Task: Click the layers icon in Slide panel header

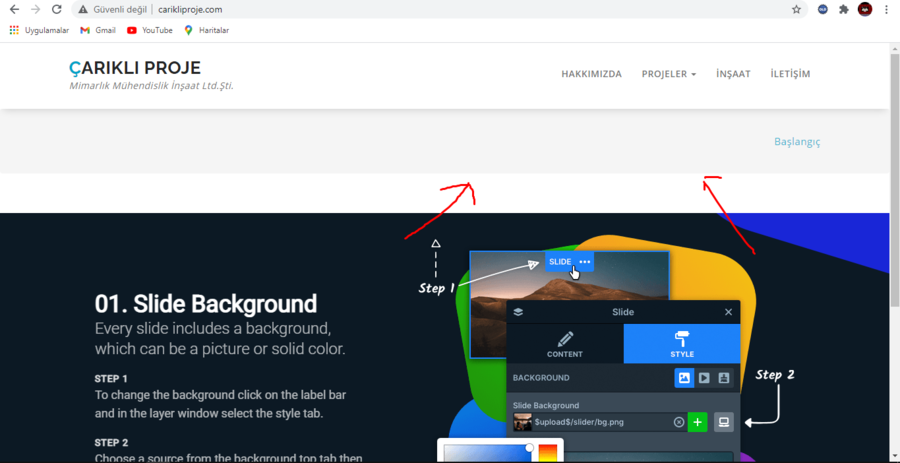Action: click(518, 312)
